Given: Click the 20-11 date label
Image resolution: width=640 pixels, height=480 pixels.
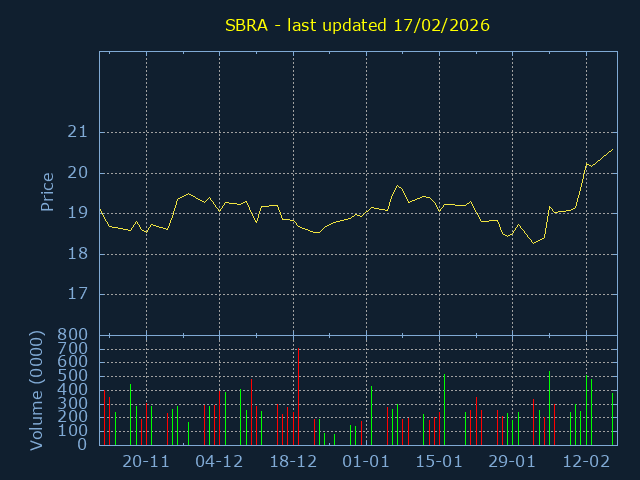Looking at the screenshot, I should pyautogui.click(x=146, y=462).
